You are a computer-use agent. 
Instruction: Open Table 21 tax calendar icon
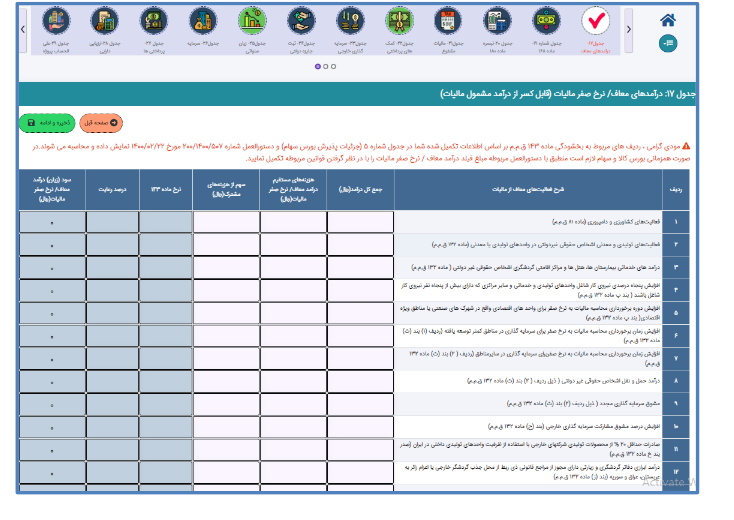[448, 22]
